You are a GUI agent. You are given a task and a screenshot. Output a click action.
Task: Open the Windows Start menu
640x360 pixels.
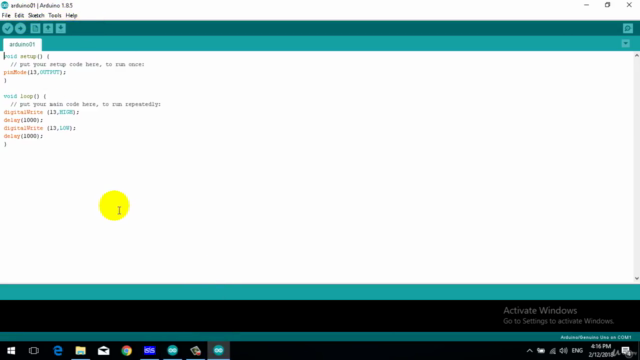pyautogui.click(x=11, y=351)
